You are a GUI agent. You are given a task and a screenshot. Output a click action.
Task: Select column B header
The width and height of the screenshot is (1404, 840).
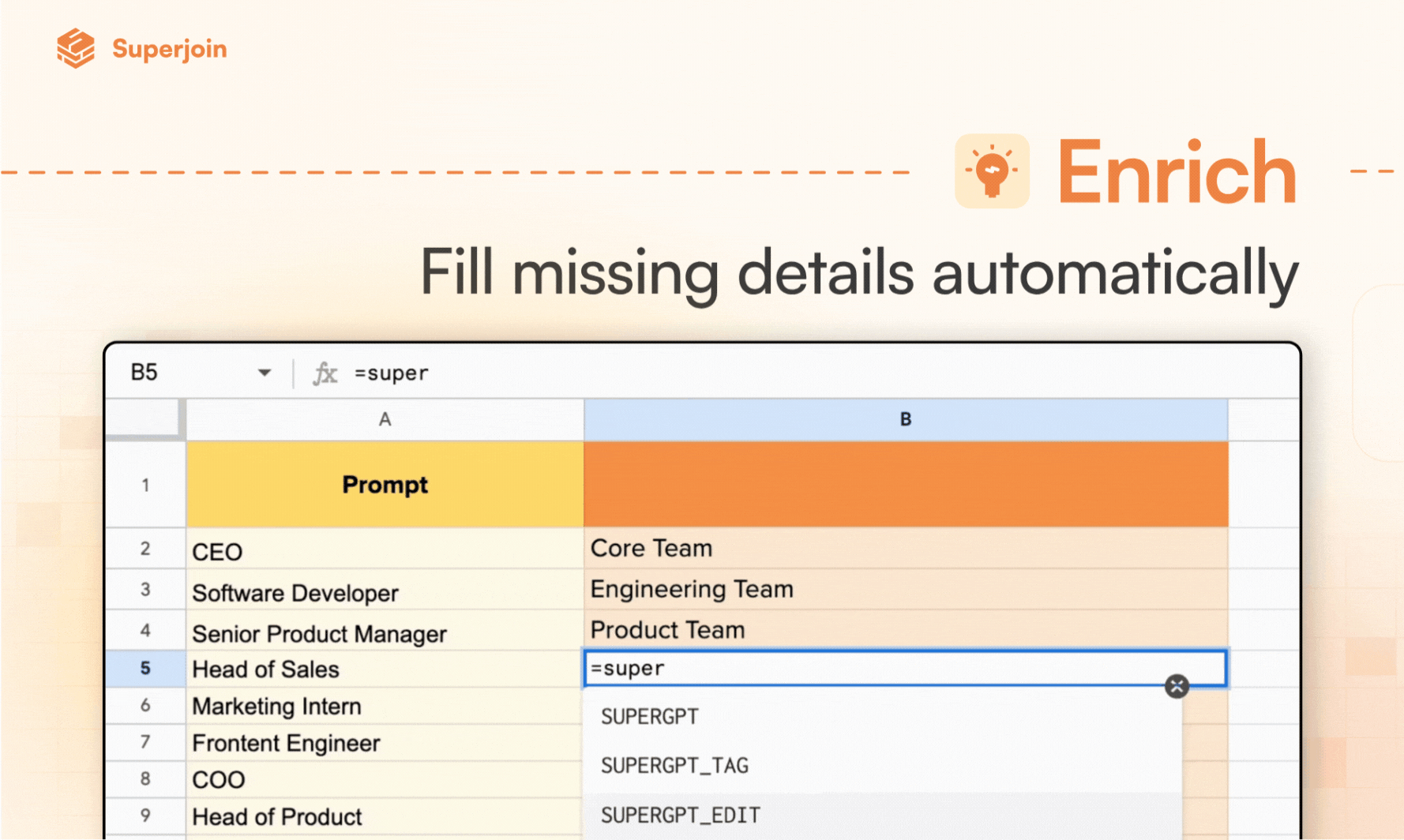coord(906,419)
